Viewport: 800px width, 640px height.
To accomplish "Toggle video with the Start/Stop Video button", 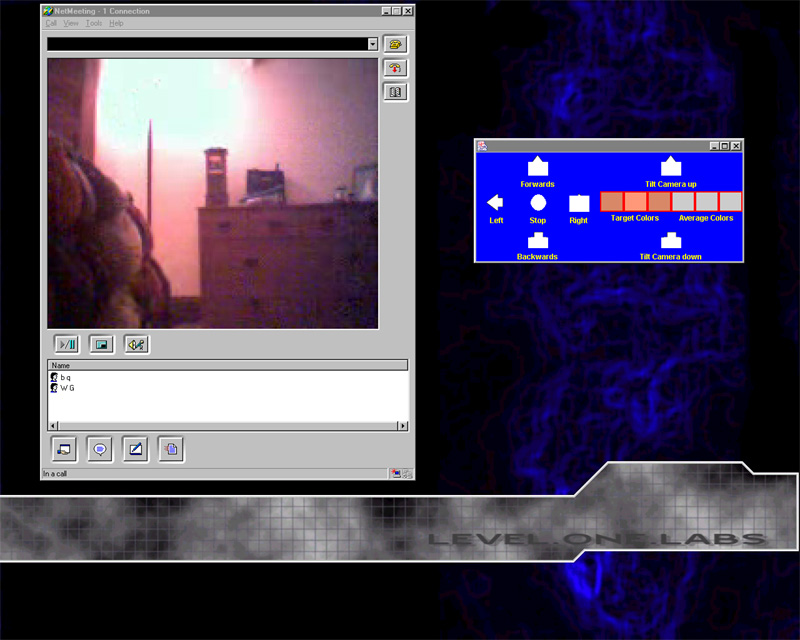I will [x=66, y=344].
